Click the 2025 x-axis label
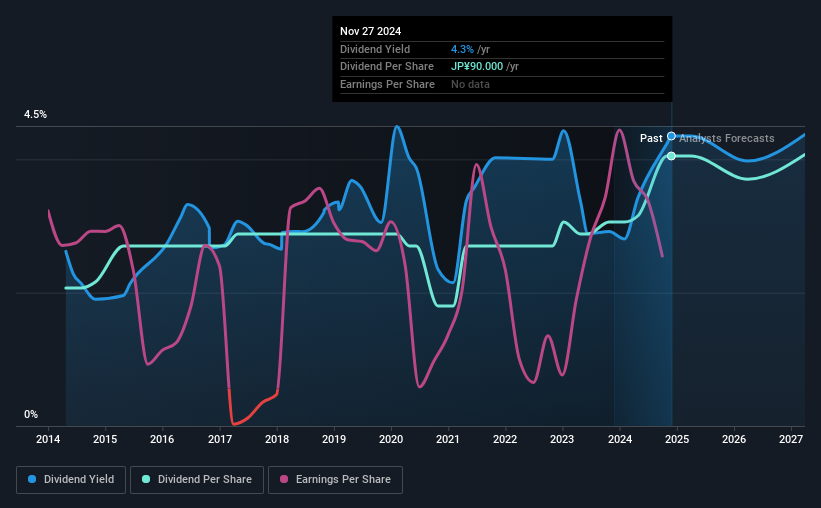Image resolution: width=821 pixels, height=508 pixels. [x=677, y=439]
